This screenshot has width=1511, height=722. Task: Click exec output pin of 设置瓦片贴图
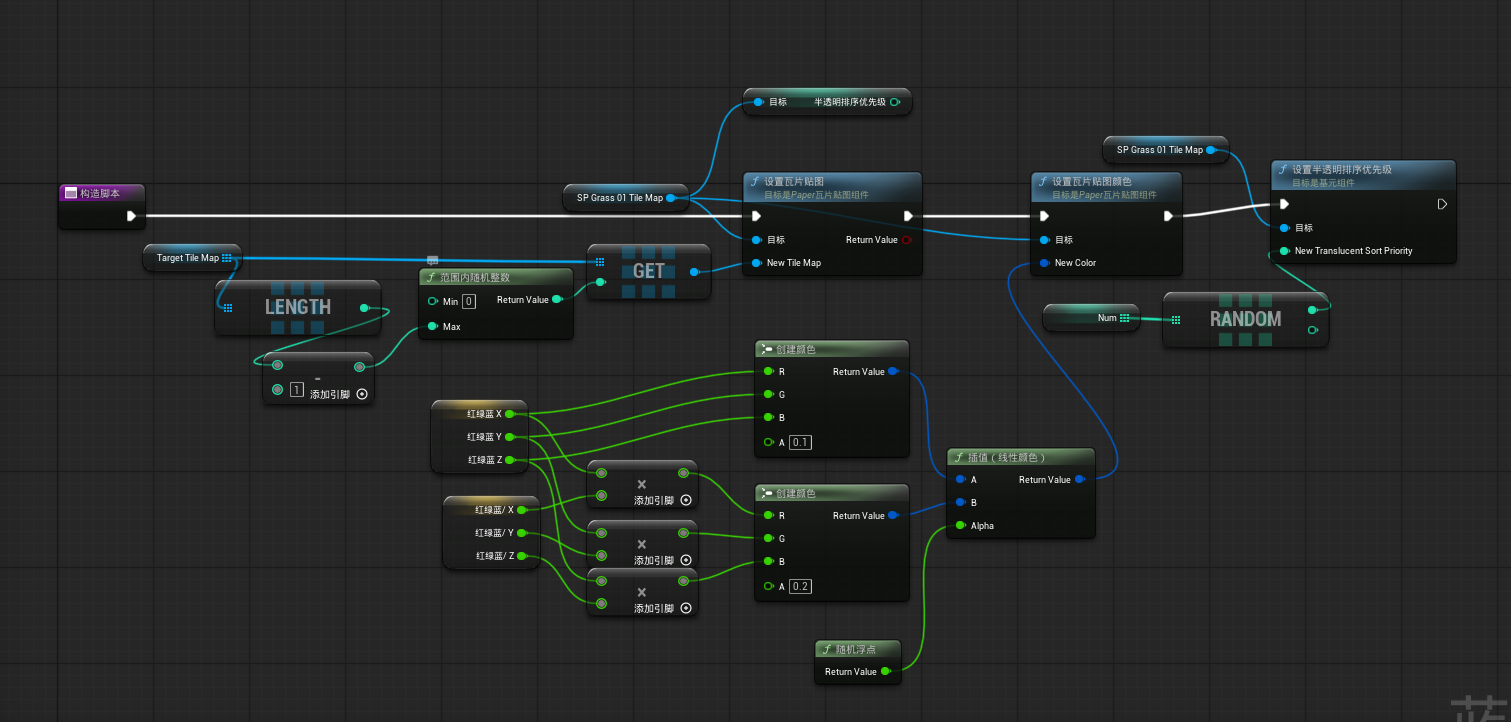pyautogui.click(x=908, y=215)
